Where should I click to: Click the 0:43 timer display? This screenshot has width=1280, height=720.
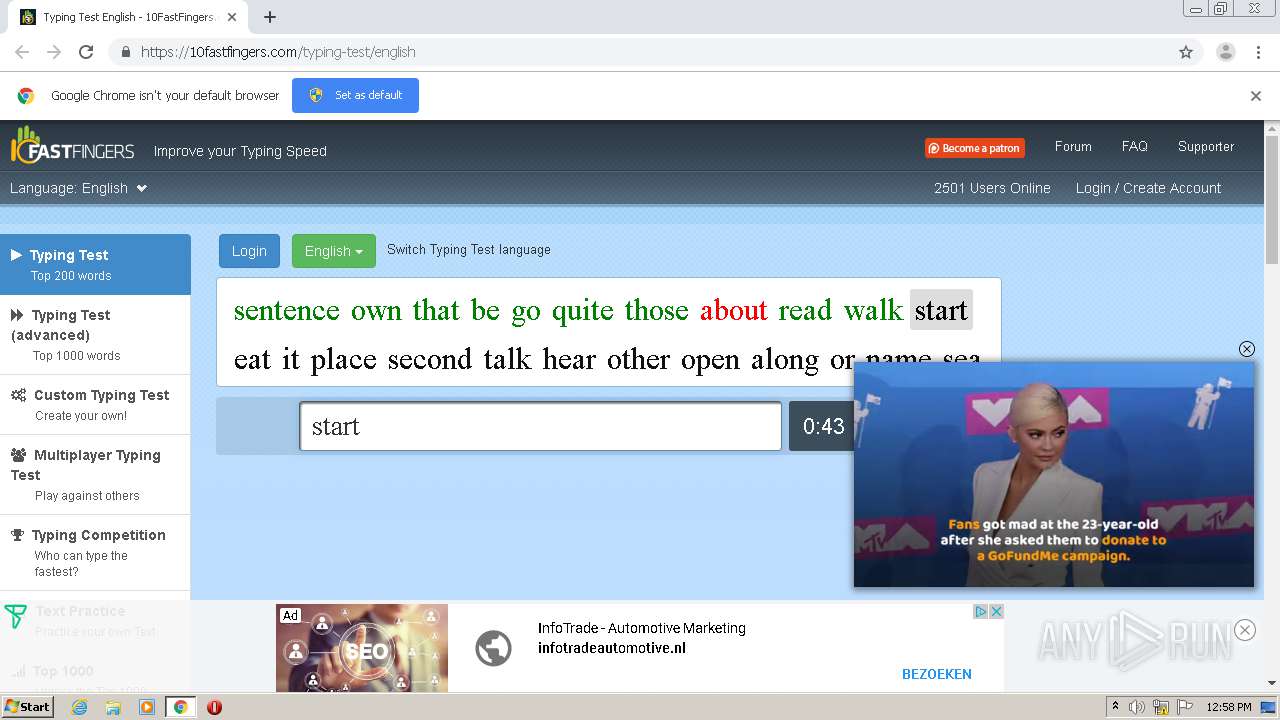click(x=823, y=426)
